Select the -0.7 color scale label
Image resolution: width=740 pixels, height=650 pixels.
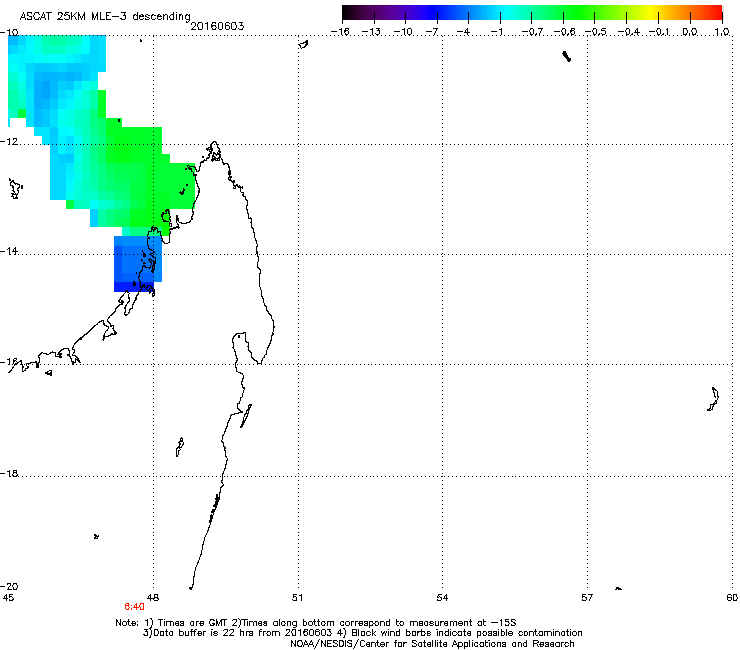532,32
